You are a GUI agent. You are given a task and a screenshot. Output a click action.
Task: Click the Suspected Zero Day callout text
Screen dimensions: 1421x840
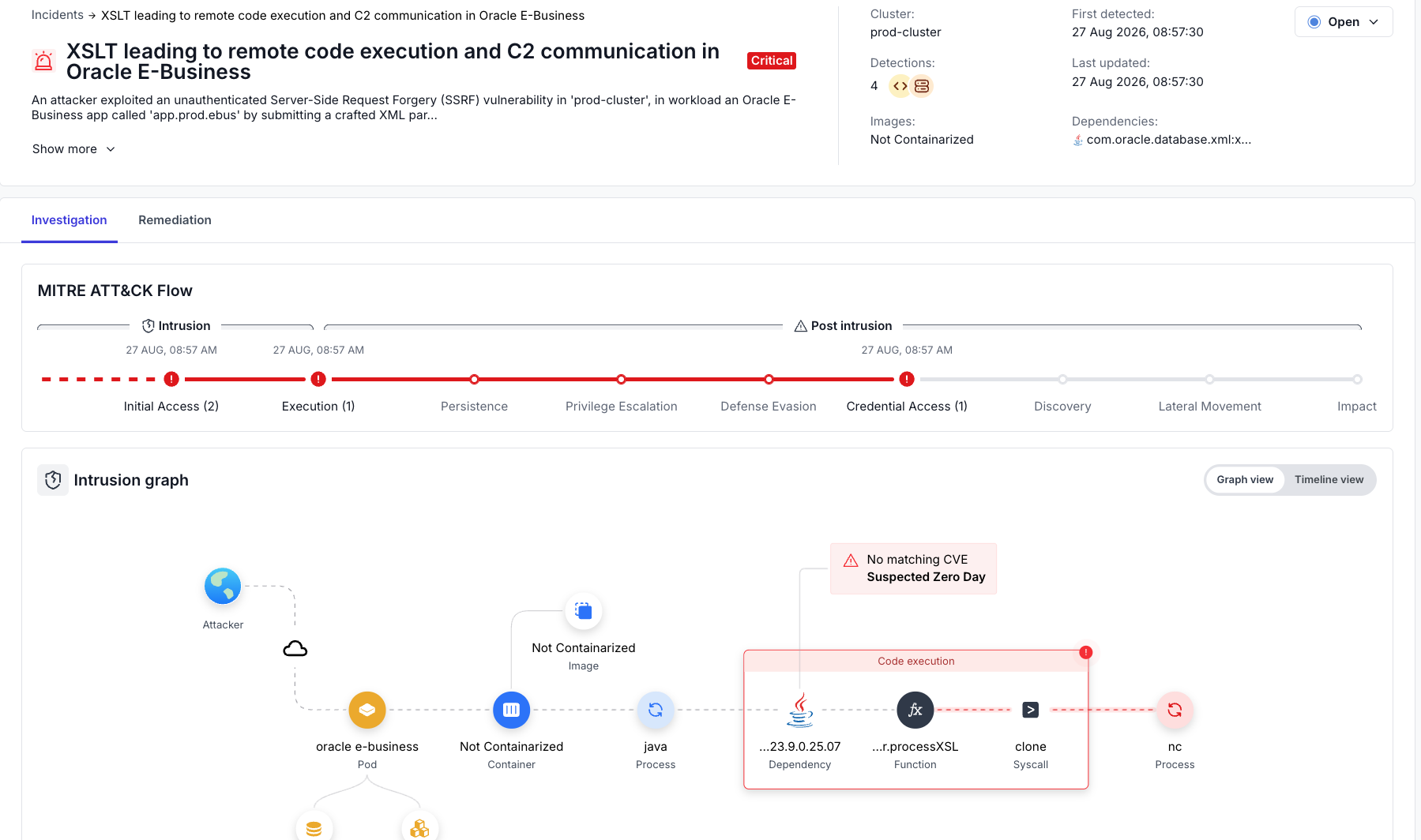926,577
